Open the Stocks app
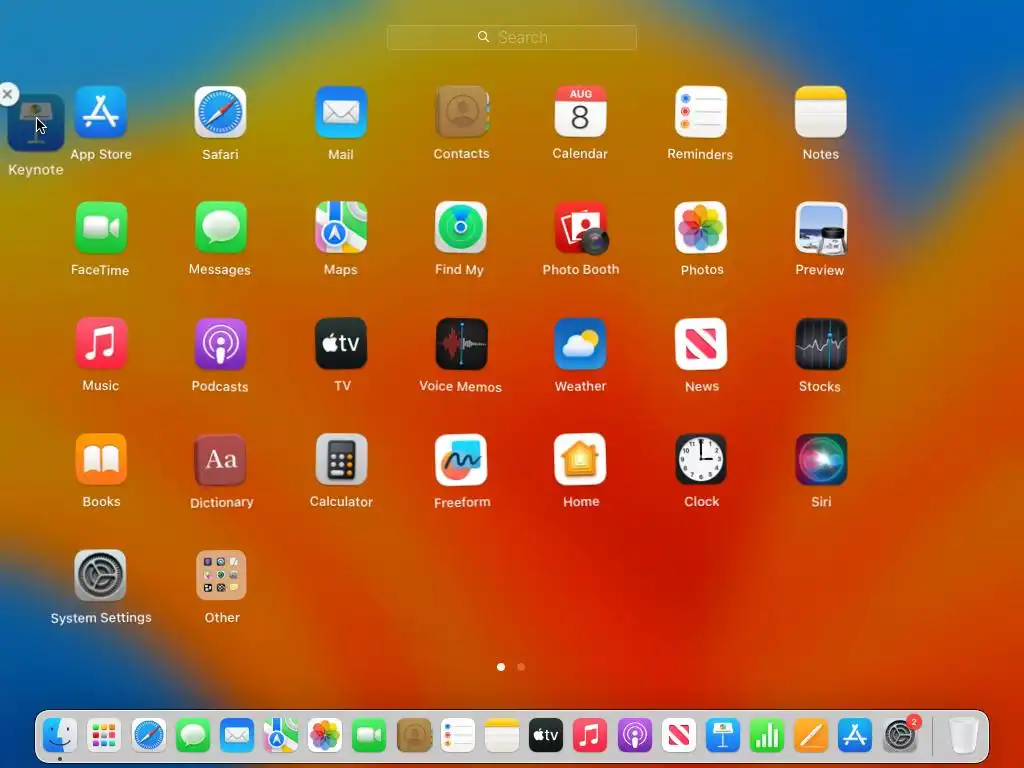1024x768 pixels. 821,344
